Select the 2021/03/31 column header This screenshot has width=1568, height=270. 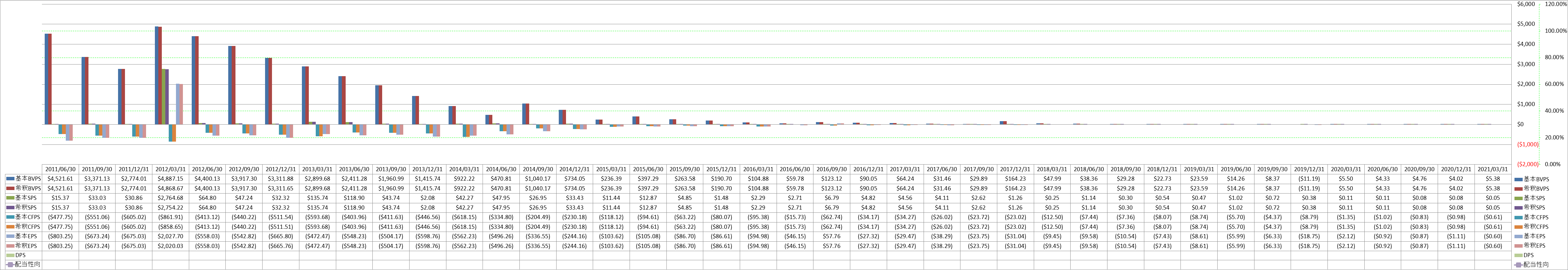click(1492, 169)
